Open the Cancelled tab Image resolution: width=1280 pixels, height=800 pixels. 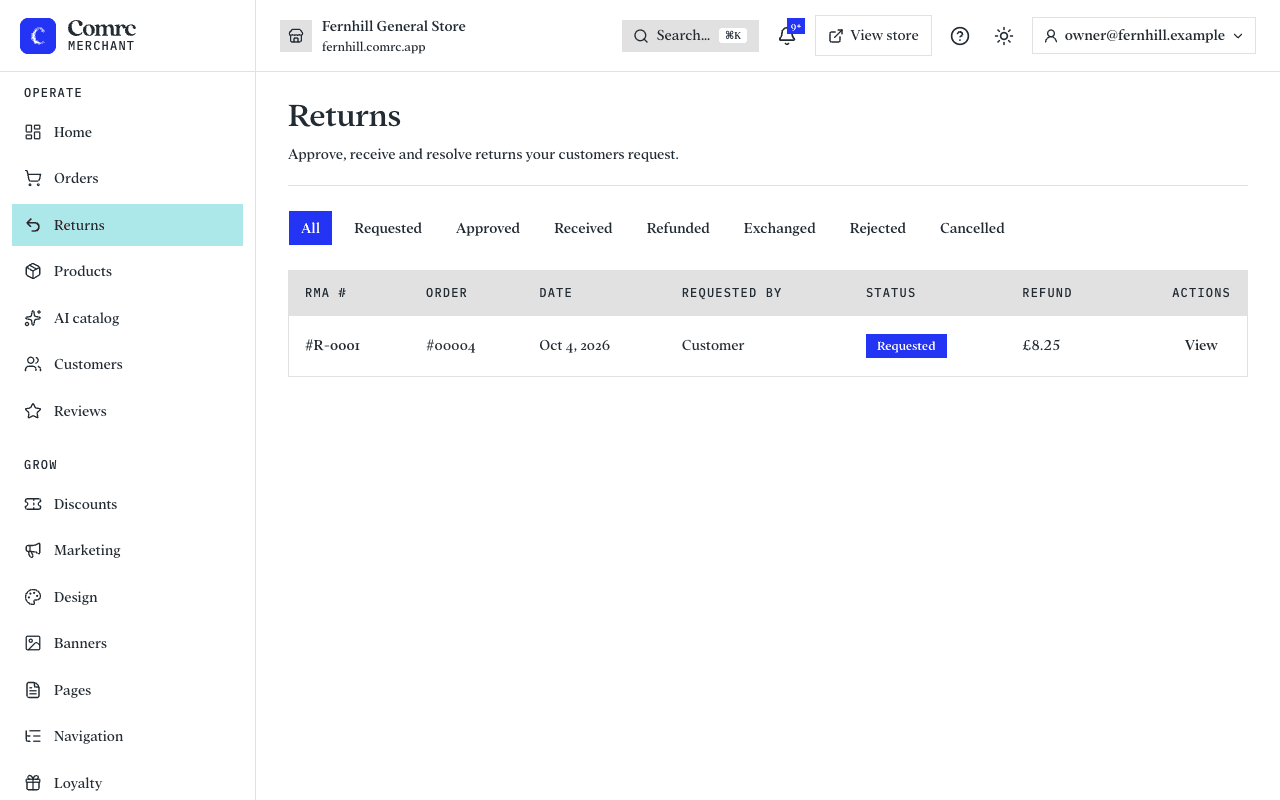point(972,228)
